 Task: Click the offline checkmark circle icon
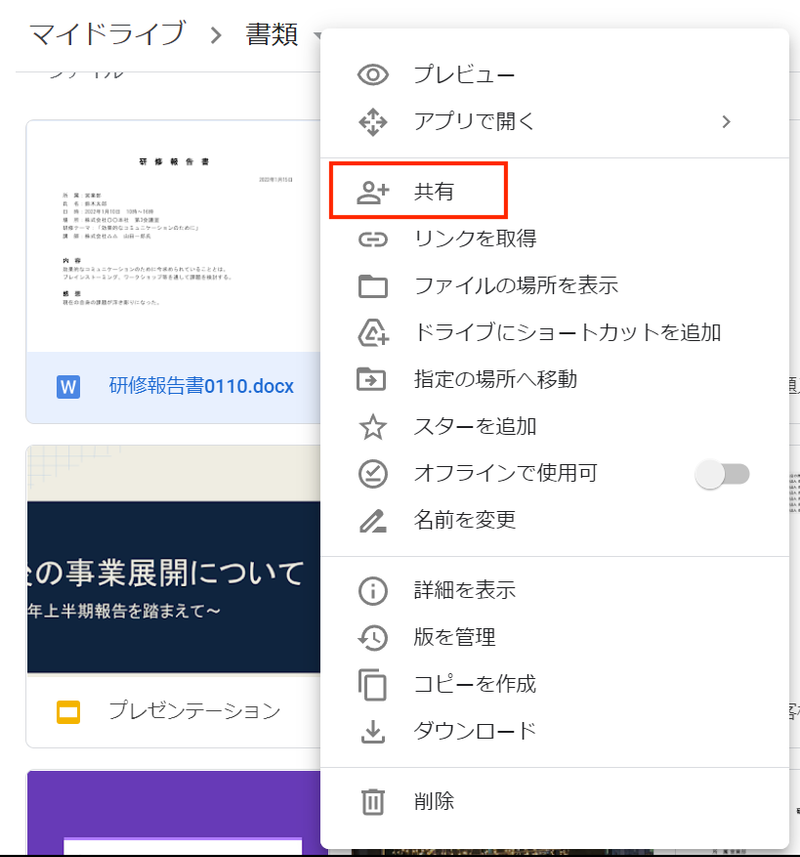coord(373,474)
